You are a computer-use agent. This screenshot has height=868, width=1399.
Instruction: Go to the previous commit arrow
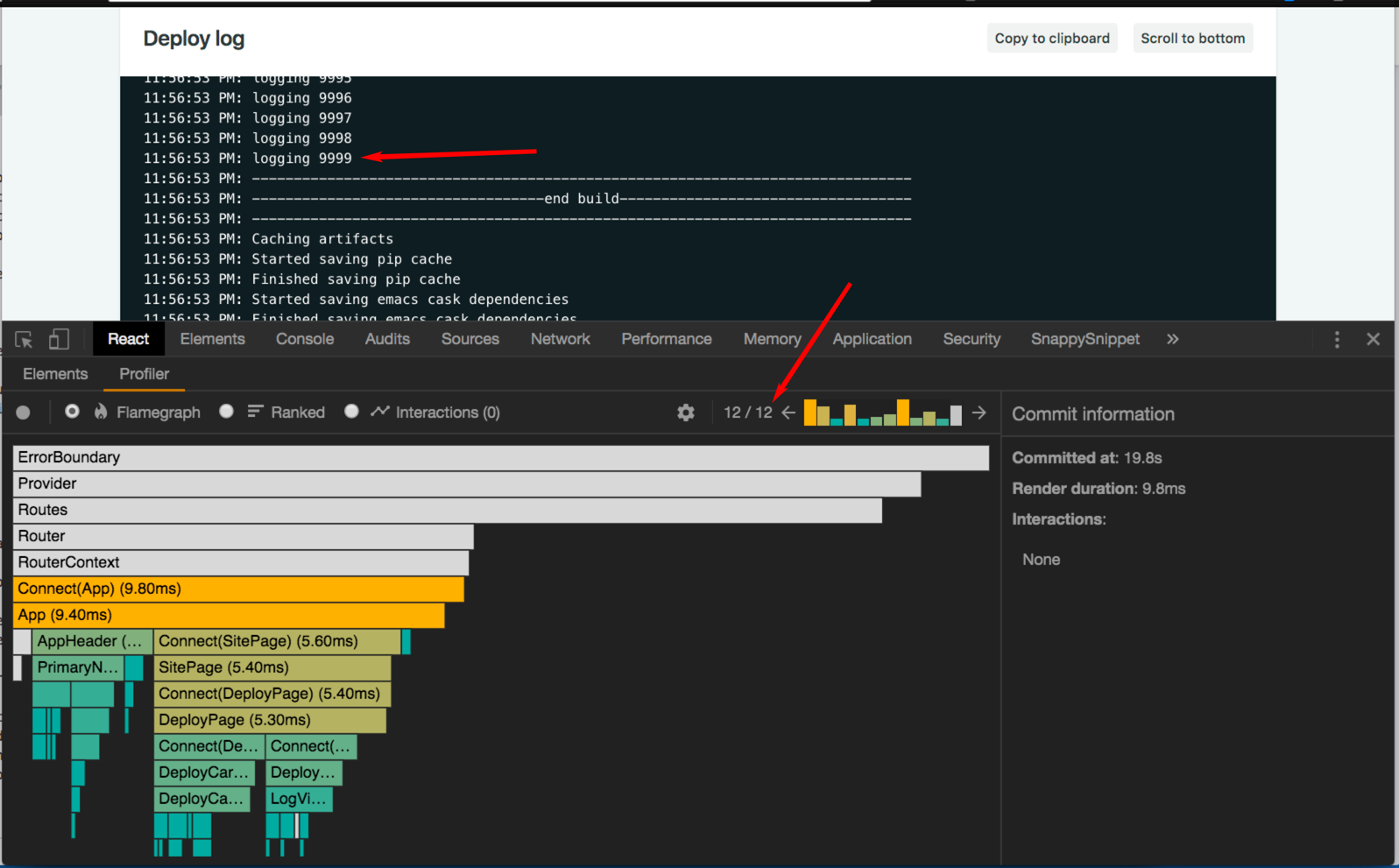coord(788,413)
